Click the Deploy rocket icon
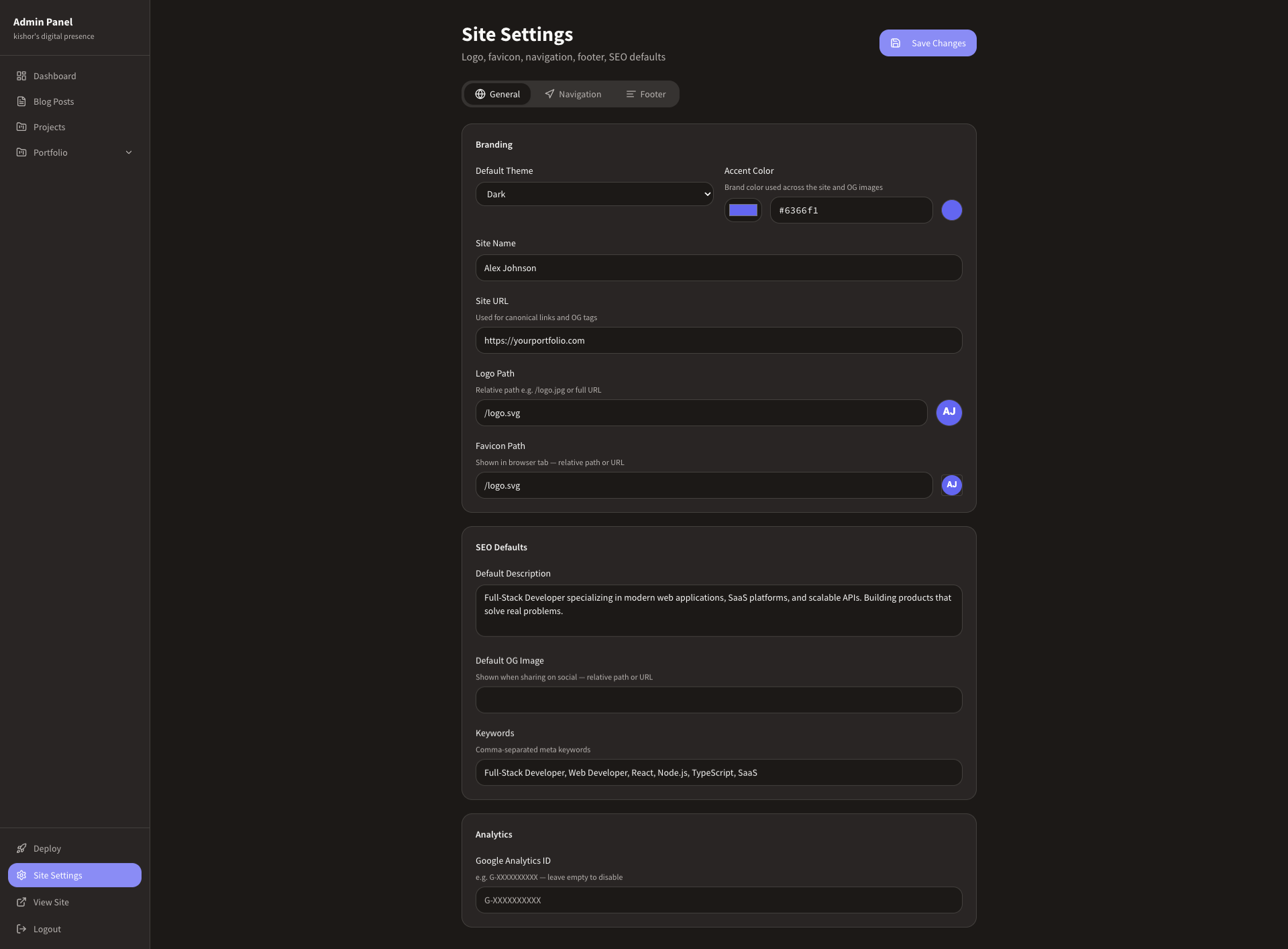1288x949 pixels. [x=21, y=848]
